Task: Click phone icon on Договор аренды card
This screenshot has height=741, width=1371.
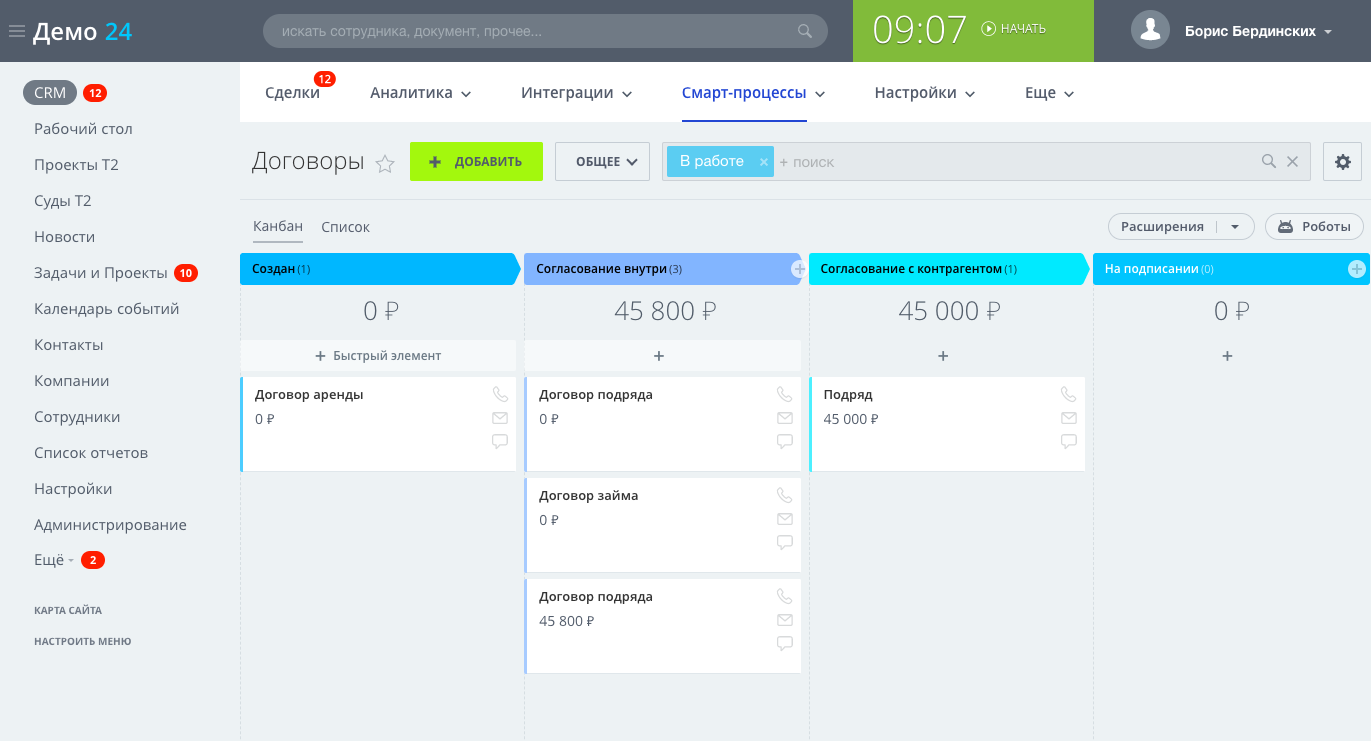Action: pos(500,395)
